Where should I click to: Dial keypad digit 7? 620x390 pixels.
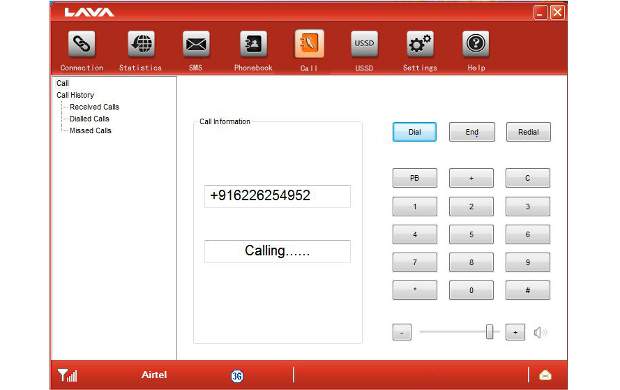coord(415,262)
